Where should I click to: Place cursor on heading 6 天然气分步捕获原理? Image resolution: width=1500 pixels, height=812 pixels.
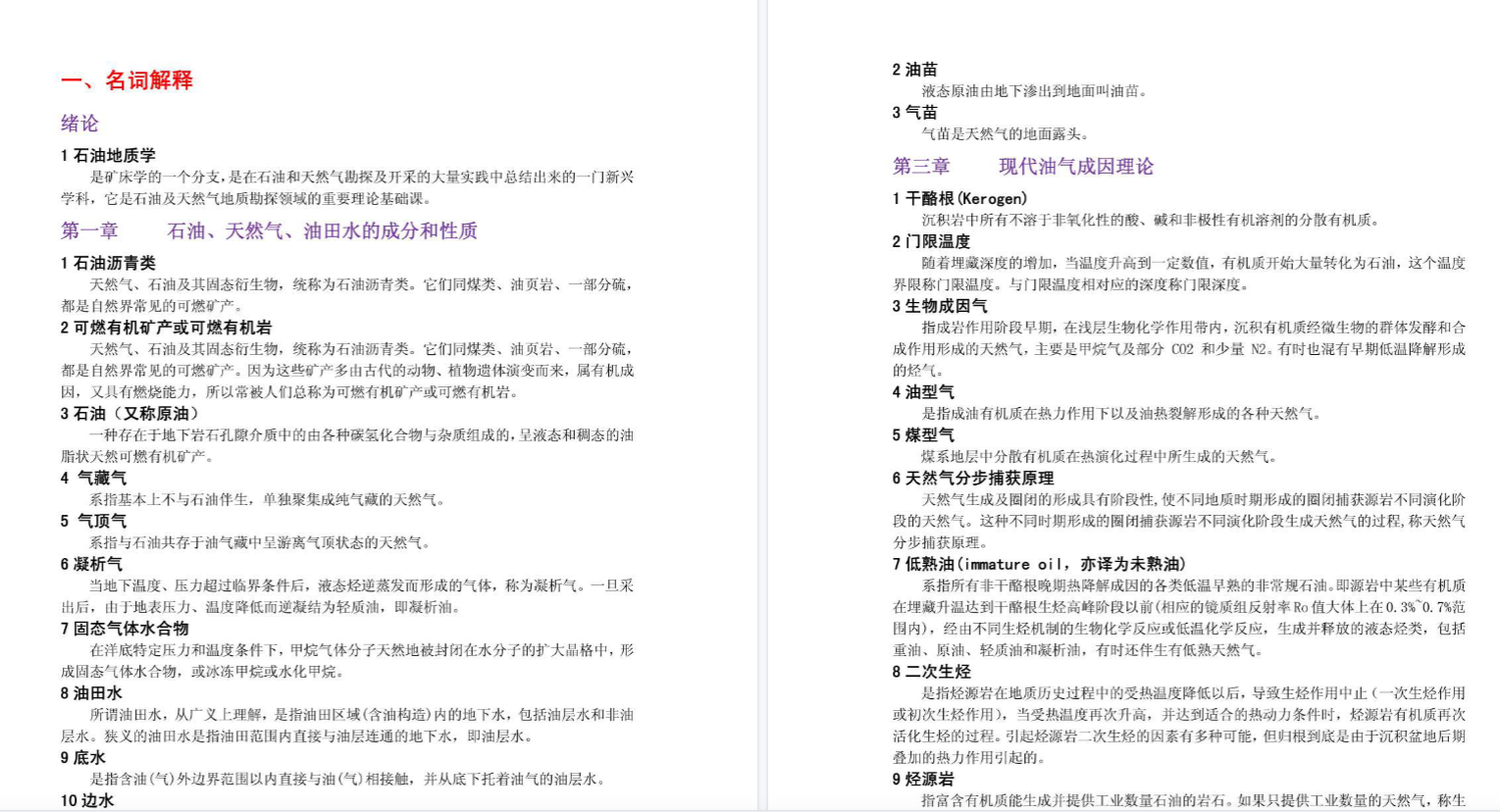pos(972,479)
